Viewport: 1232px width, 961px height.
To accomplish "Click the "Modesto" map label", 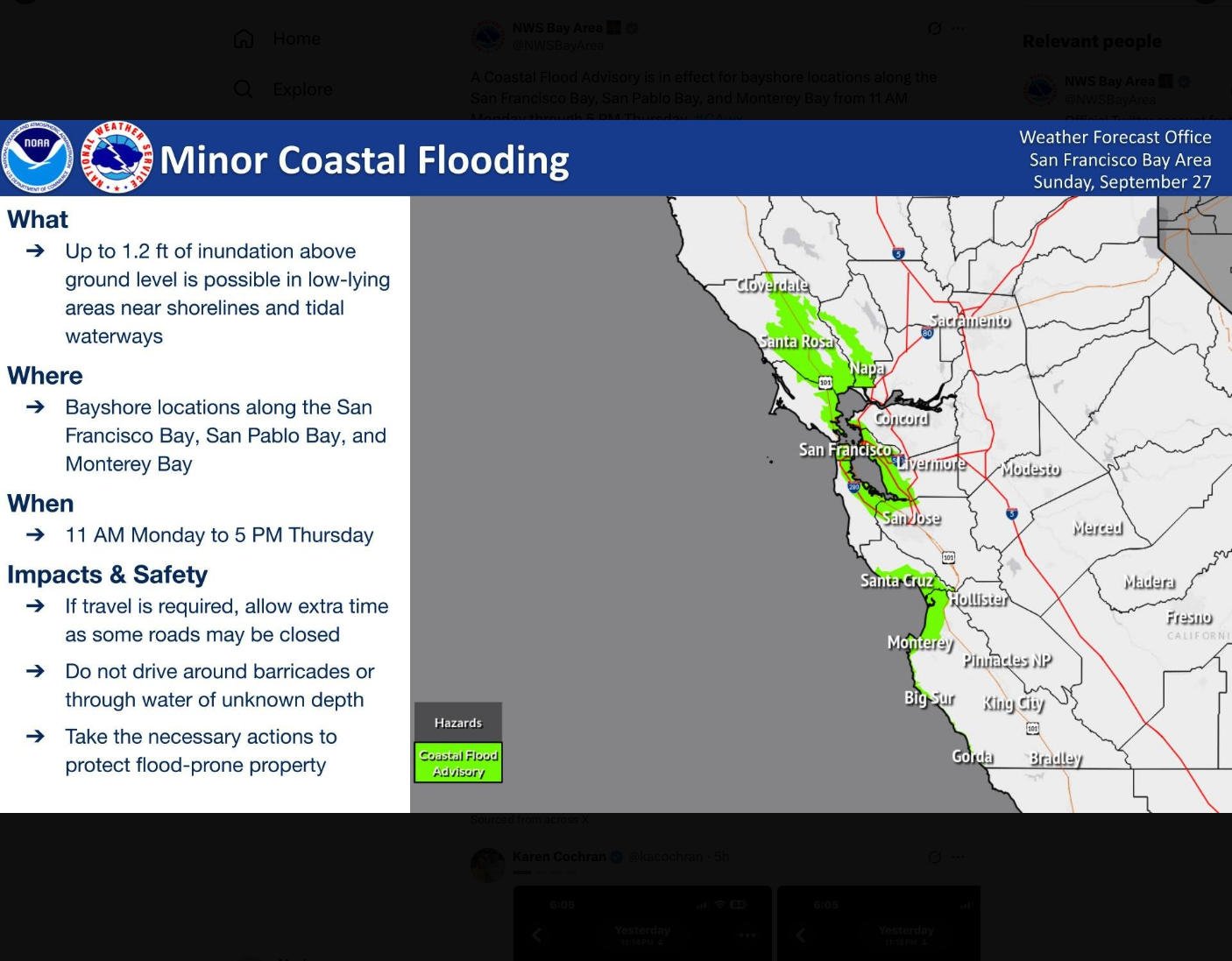I will (1030, 470).
